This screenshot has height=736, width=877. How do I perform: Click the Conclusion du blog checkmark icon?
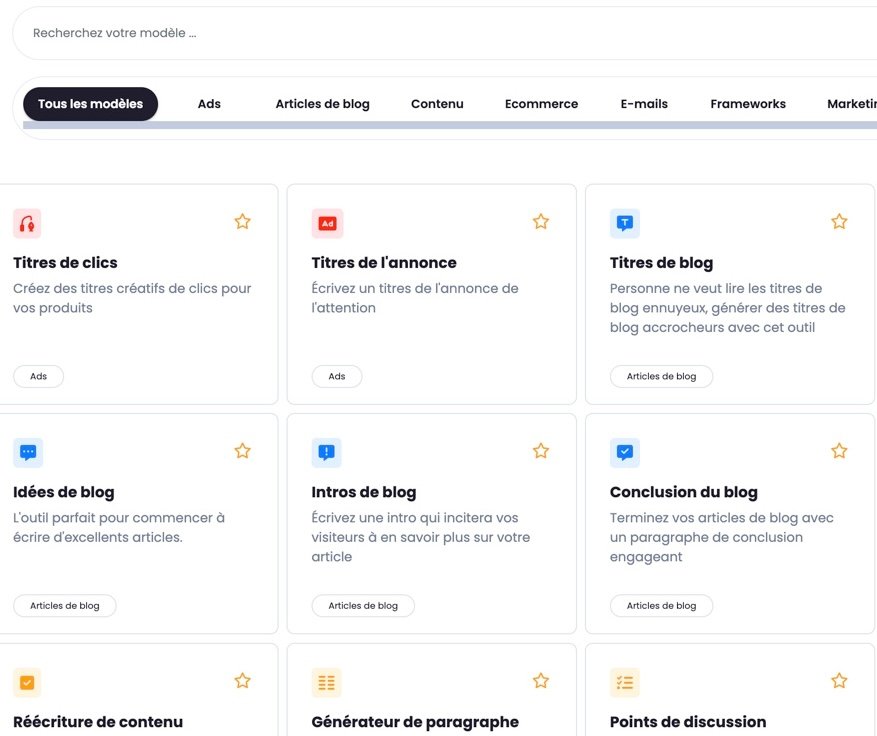coord(625,452)
